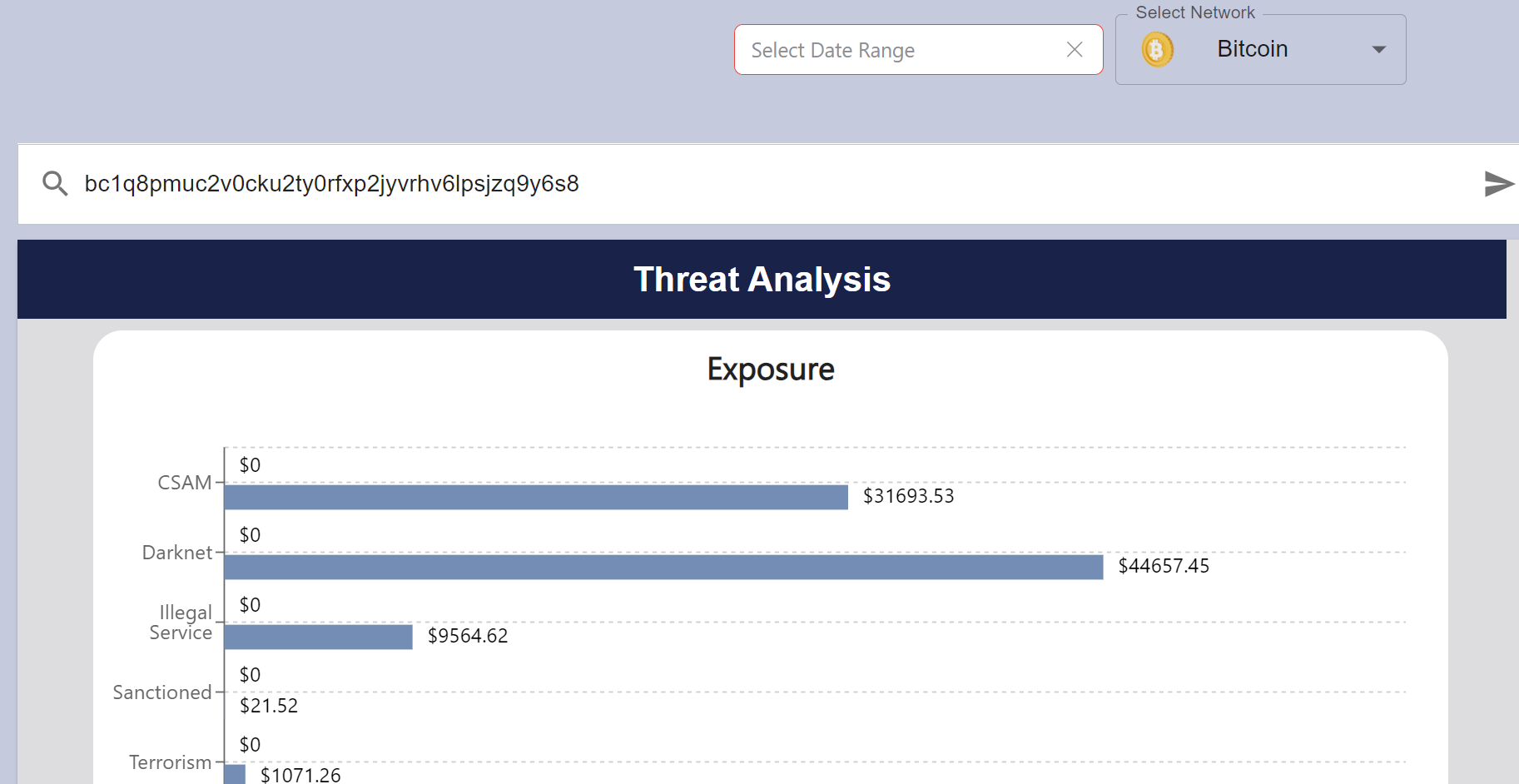Viewport: 1519px width, 784px height.
Task: Click the Threat Analysis header
Action: pyautogui.click(x=762, y=280)
